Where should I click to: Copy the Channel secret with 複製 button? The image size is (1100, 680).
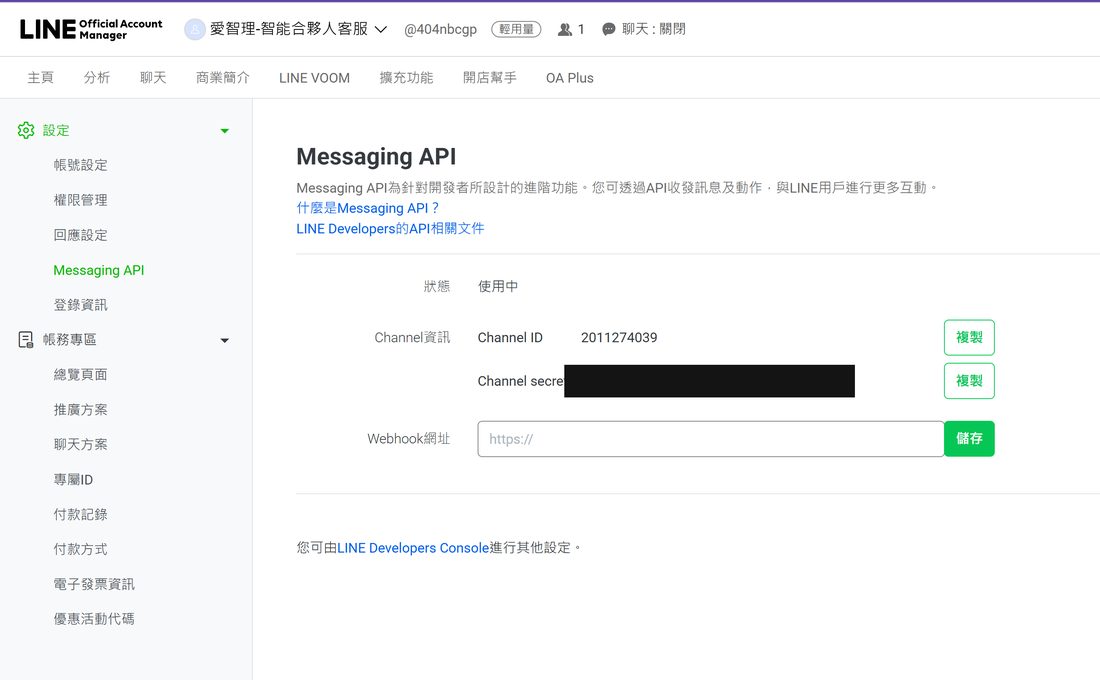tap(969, 381)
